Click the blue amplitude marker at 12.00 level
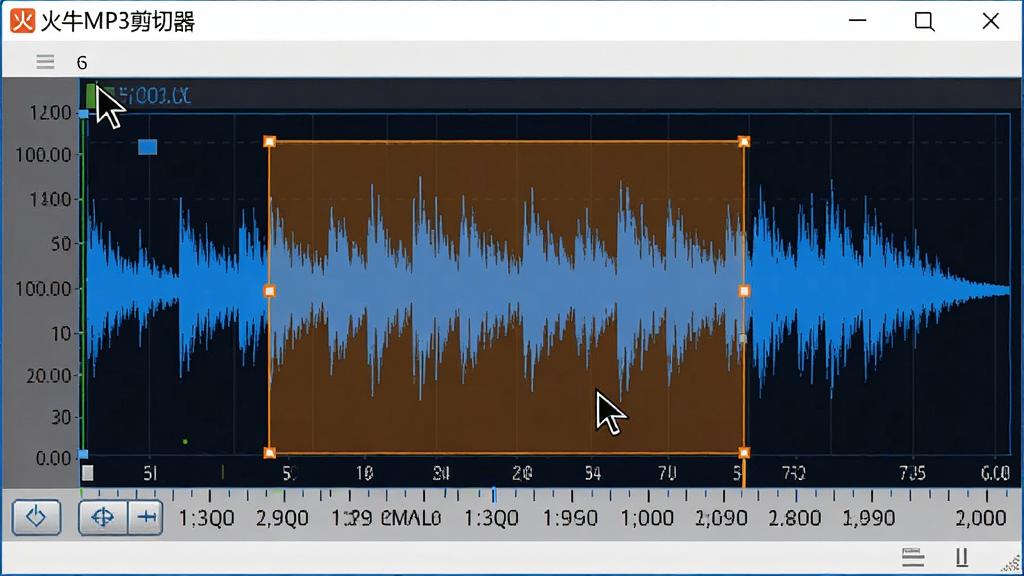1024x576 pixels. click(x=84, y=114)
